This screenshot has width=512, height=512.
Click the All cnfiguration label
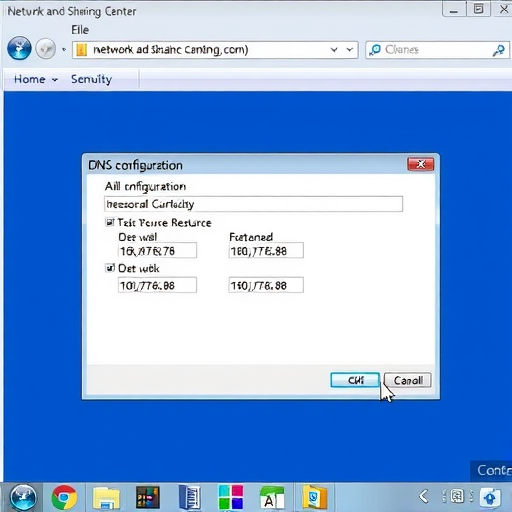[145, 187]
